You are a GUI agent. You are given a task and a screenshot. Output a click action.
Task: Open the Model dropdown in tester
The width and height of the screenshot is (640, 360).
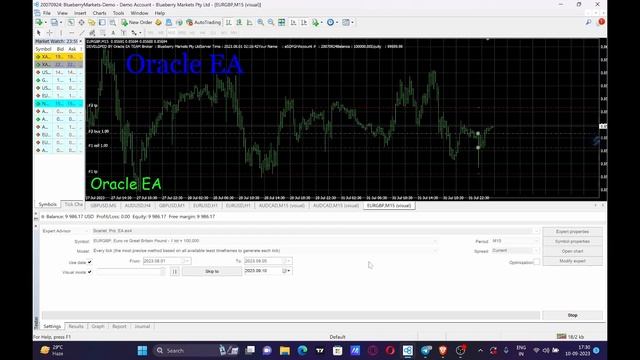point(435,251)
